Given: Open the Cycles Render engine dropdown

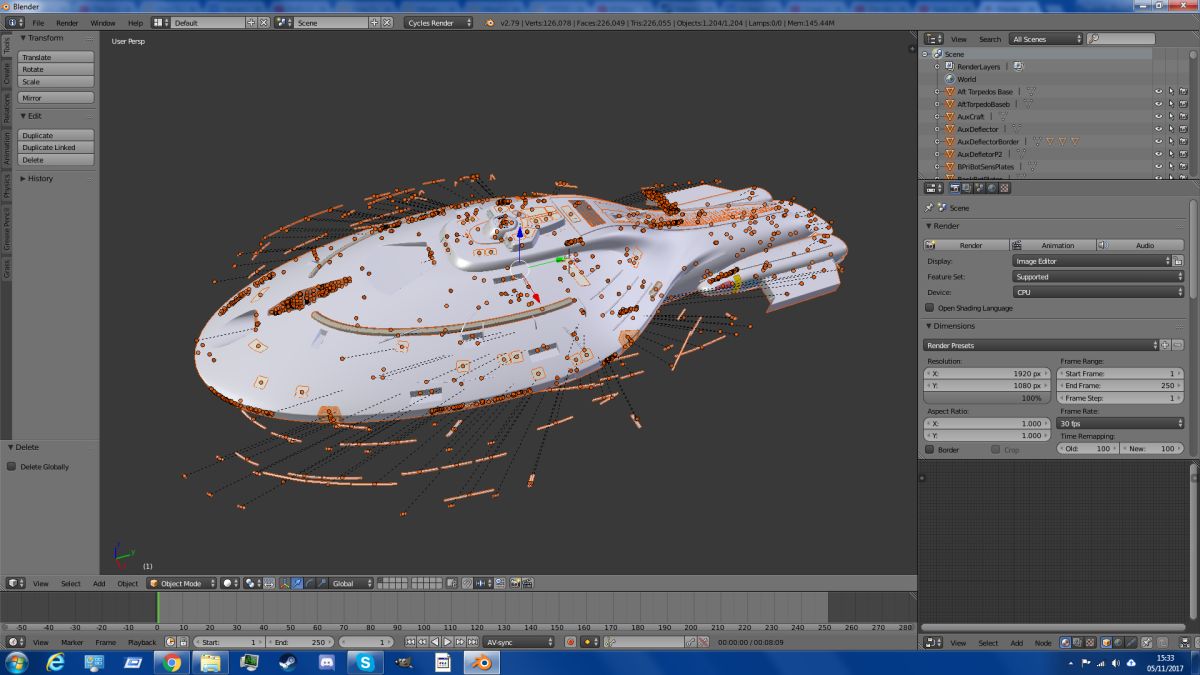Looking at the screenshot, I should 439,22.
